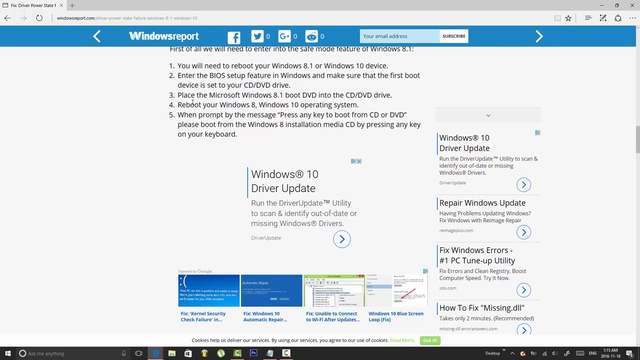Click the Share icon in Edge toolbar

pyautogui.click(x=618, y=18)
